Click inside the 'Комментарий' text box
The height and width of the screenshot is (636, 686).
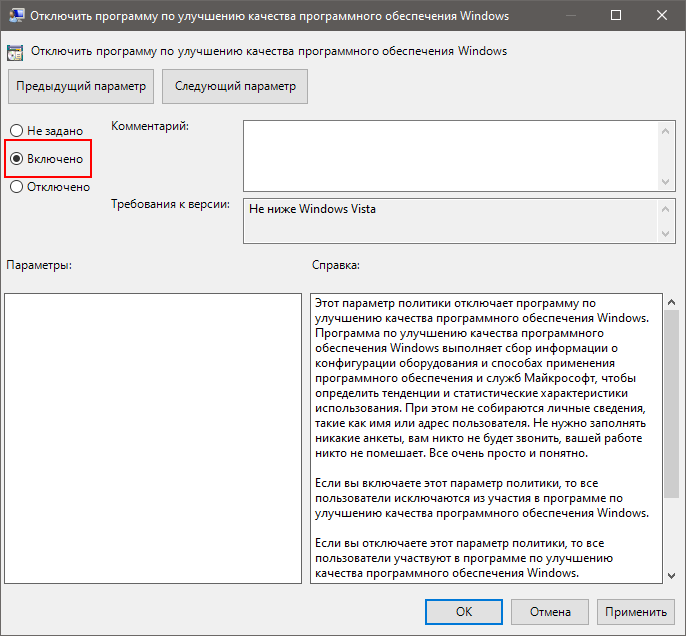pos(450,154)
